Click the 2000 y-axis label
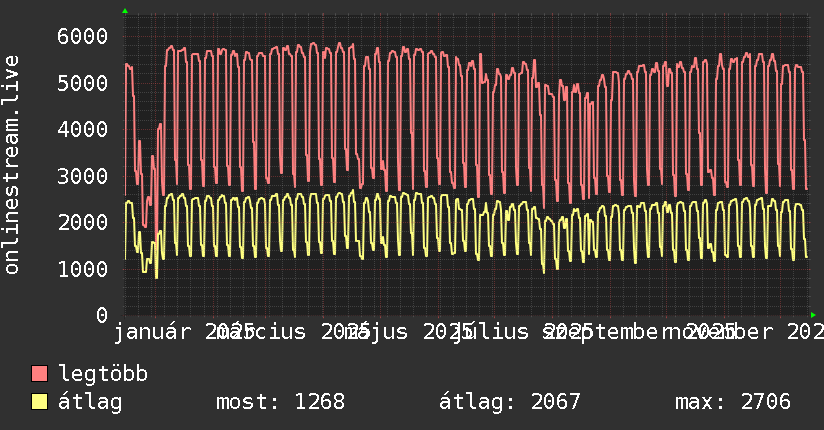This screenshot has width=824, height=430. 83,222
